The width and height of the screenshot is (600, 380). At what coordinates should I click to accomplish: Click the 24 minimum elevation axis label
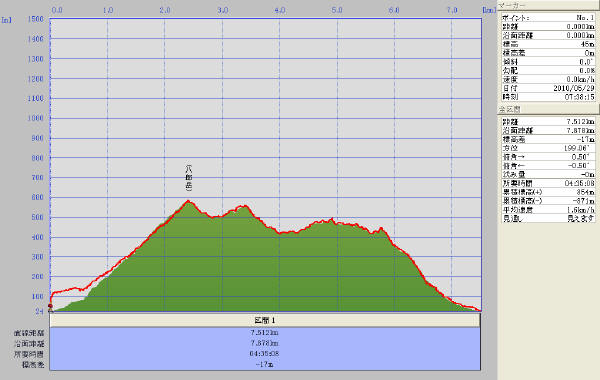click(x=39, y=312)
